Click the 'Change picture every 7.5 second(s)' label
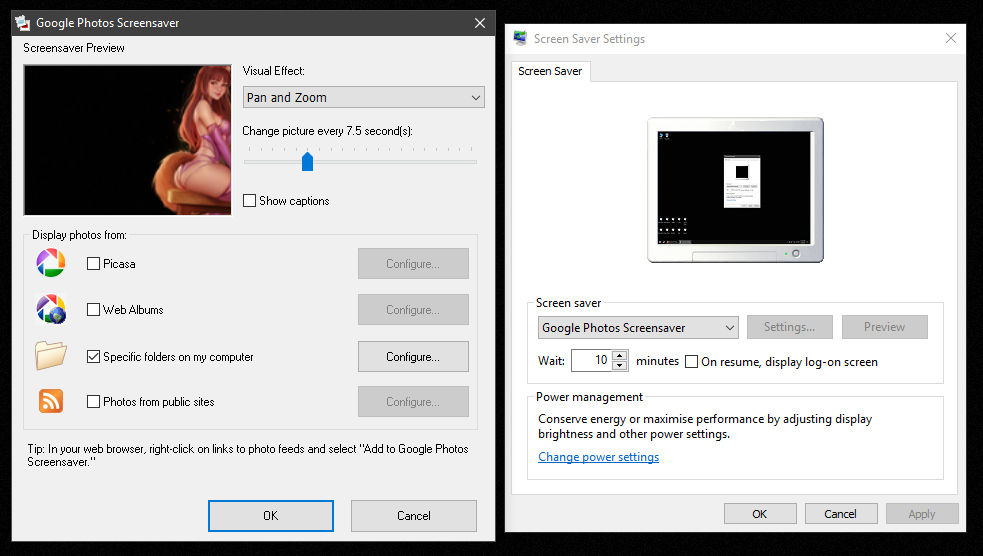This screenshot has height=556, width=983. (327, 131)
